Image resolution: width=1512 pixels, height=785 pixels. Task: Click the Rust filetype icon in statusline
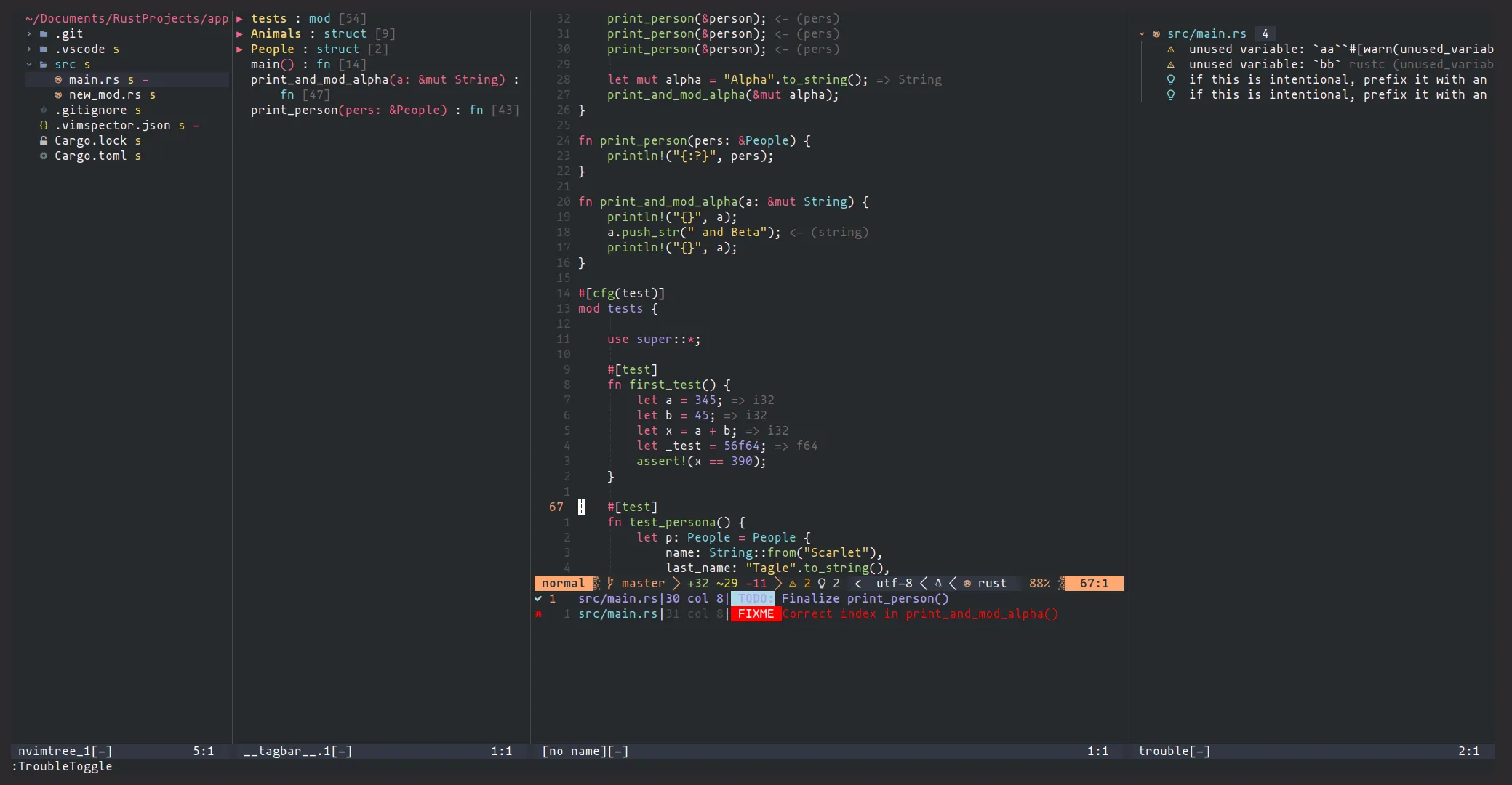coord(967,584)
